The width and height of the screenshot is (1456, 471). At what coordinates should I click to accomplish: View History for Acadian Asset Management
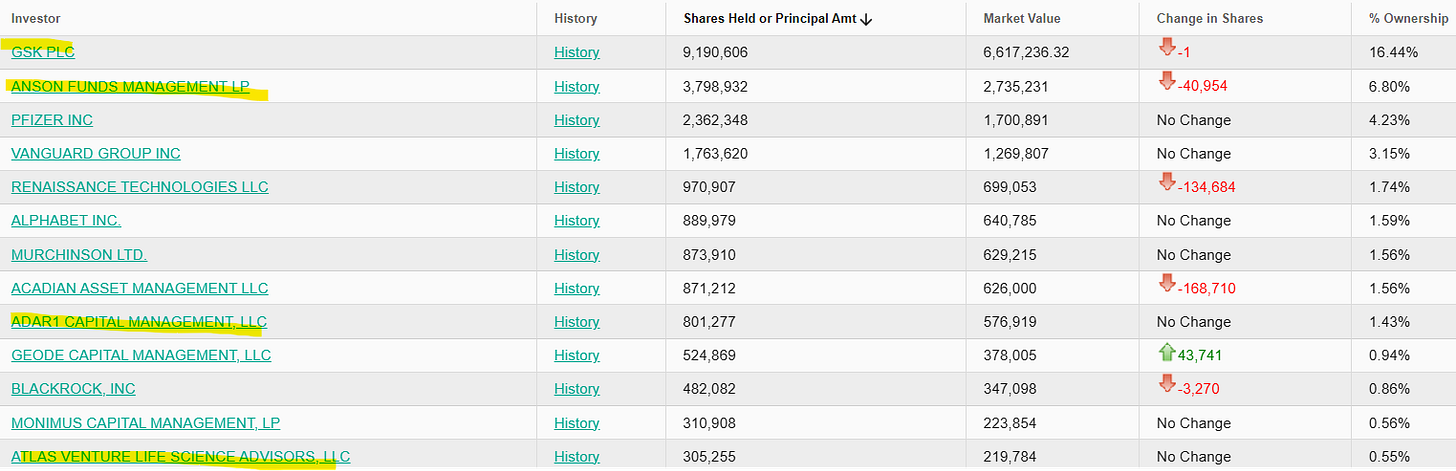click(x=577, y=288)
